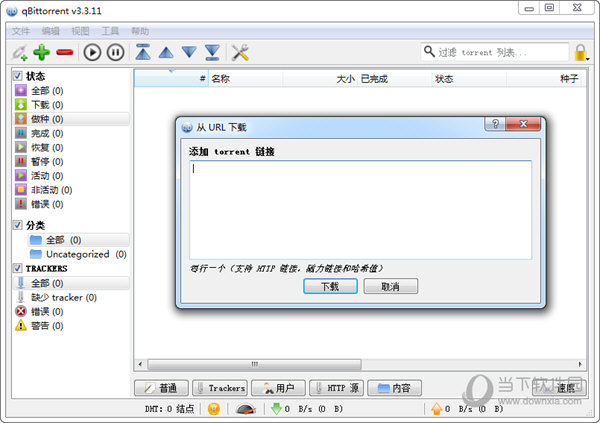Toggle alternative speed limits speedometer icon
The image size is (600, 423).
point(246,409)
